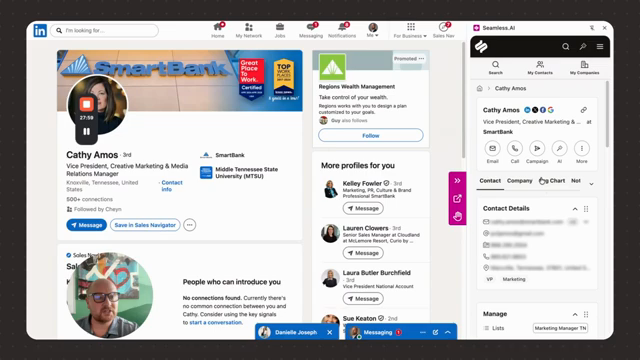Collapse the Manage section chevron
640x360 pixels.
pos(575,314)
